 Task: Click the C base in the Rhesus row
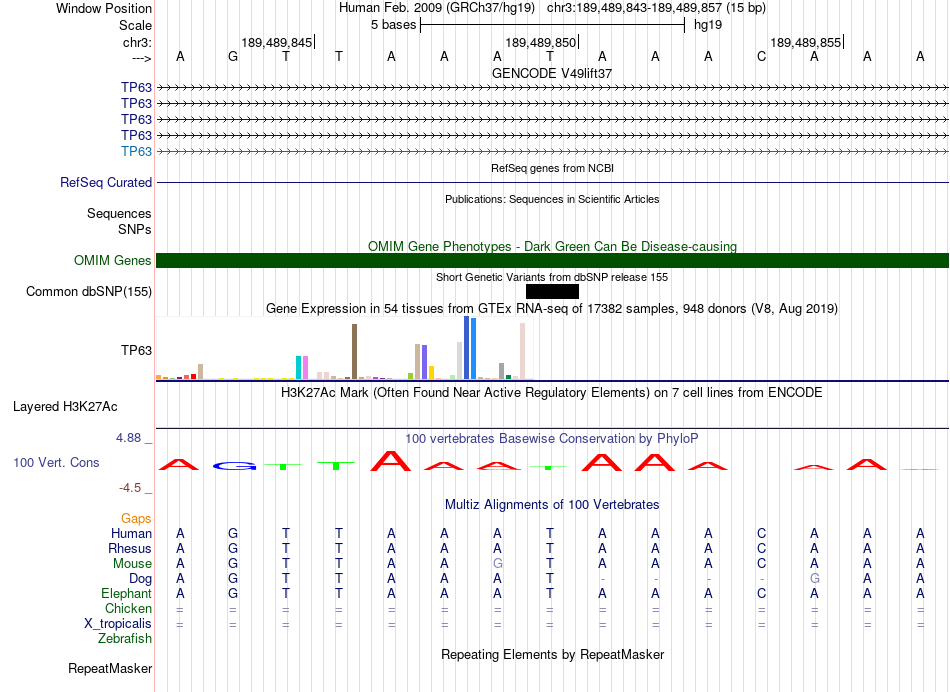click(x=762, y=548)
